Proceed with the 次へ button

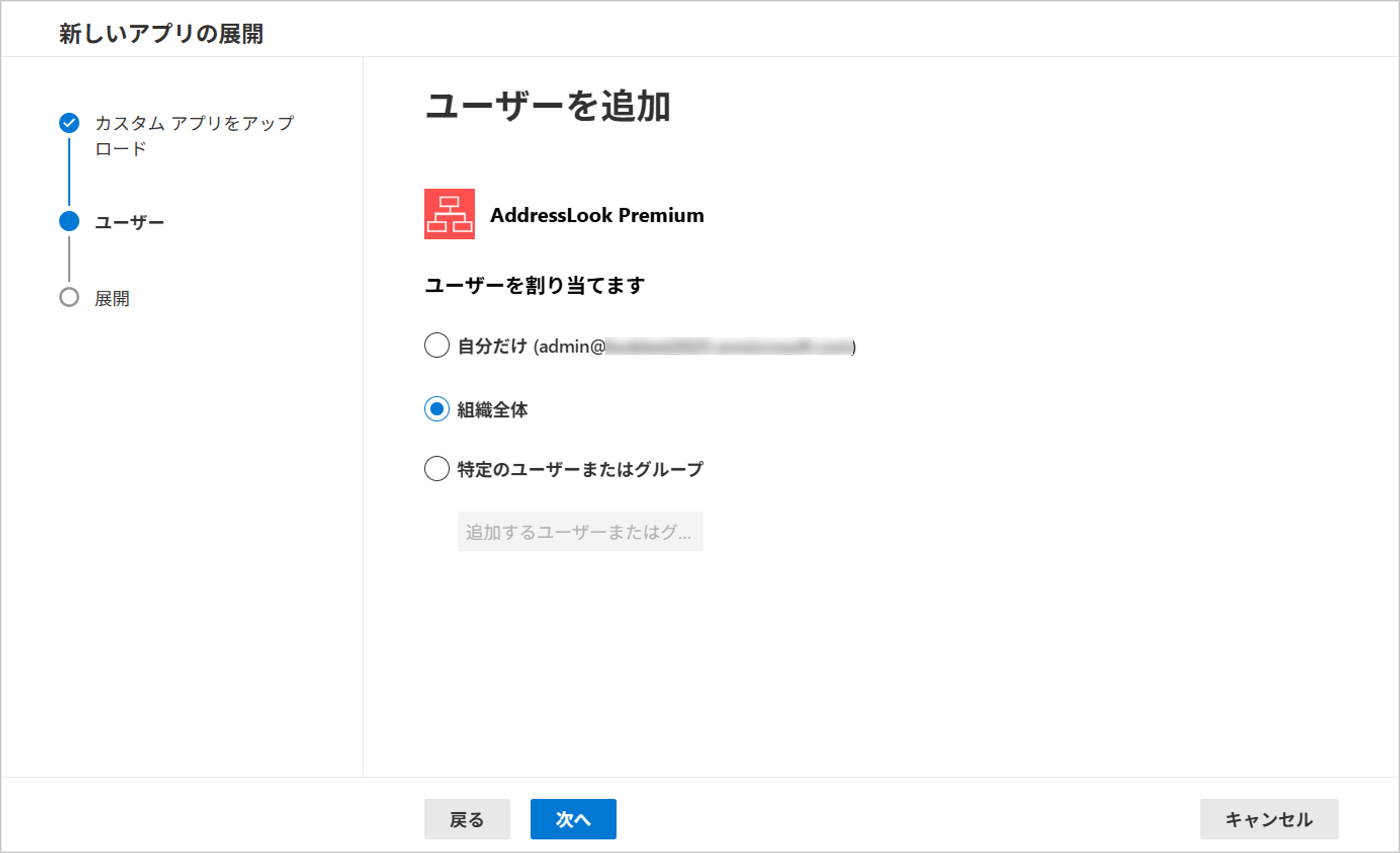[573, 820]
